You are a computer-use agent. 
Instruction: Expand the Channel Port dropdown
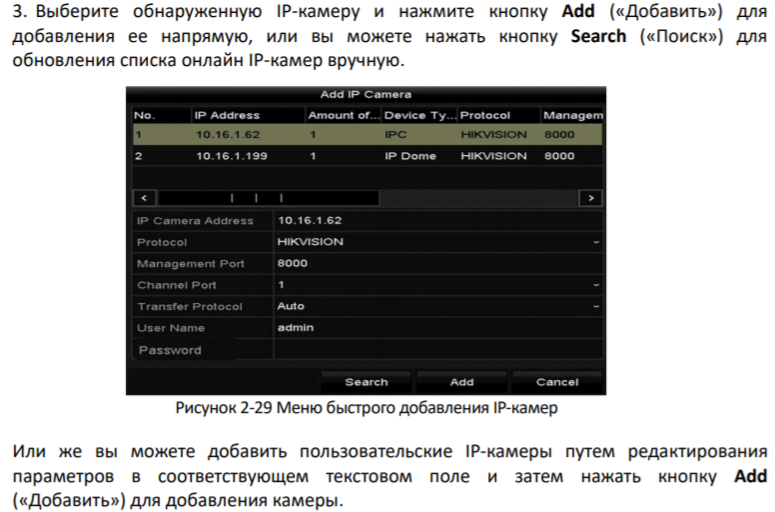tap(438, 285)
